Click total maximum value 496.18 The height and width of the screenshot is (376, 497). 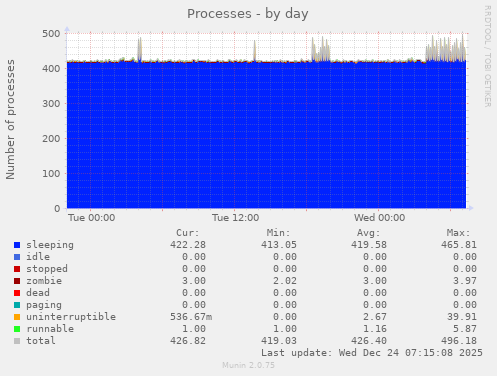point(459,341)
